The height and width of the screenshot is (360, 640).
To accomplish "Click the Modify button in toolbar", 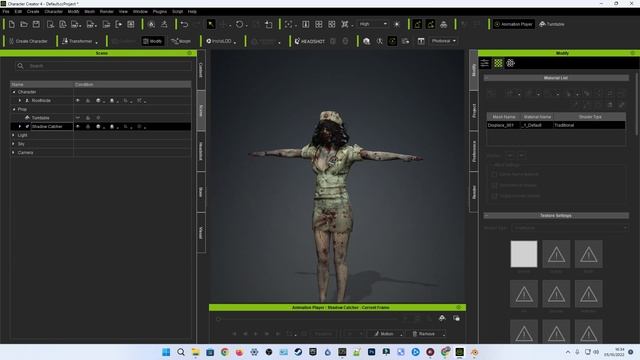I will point(153,41).
